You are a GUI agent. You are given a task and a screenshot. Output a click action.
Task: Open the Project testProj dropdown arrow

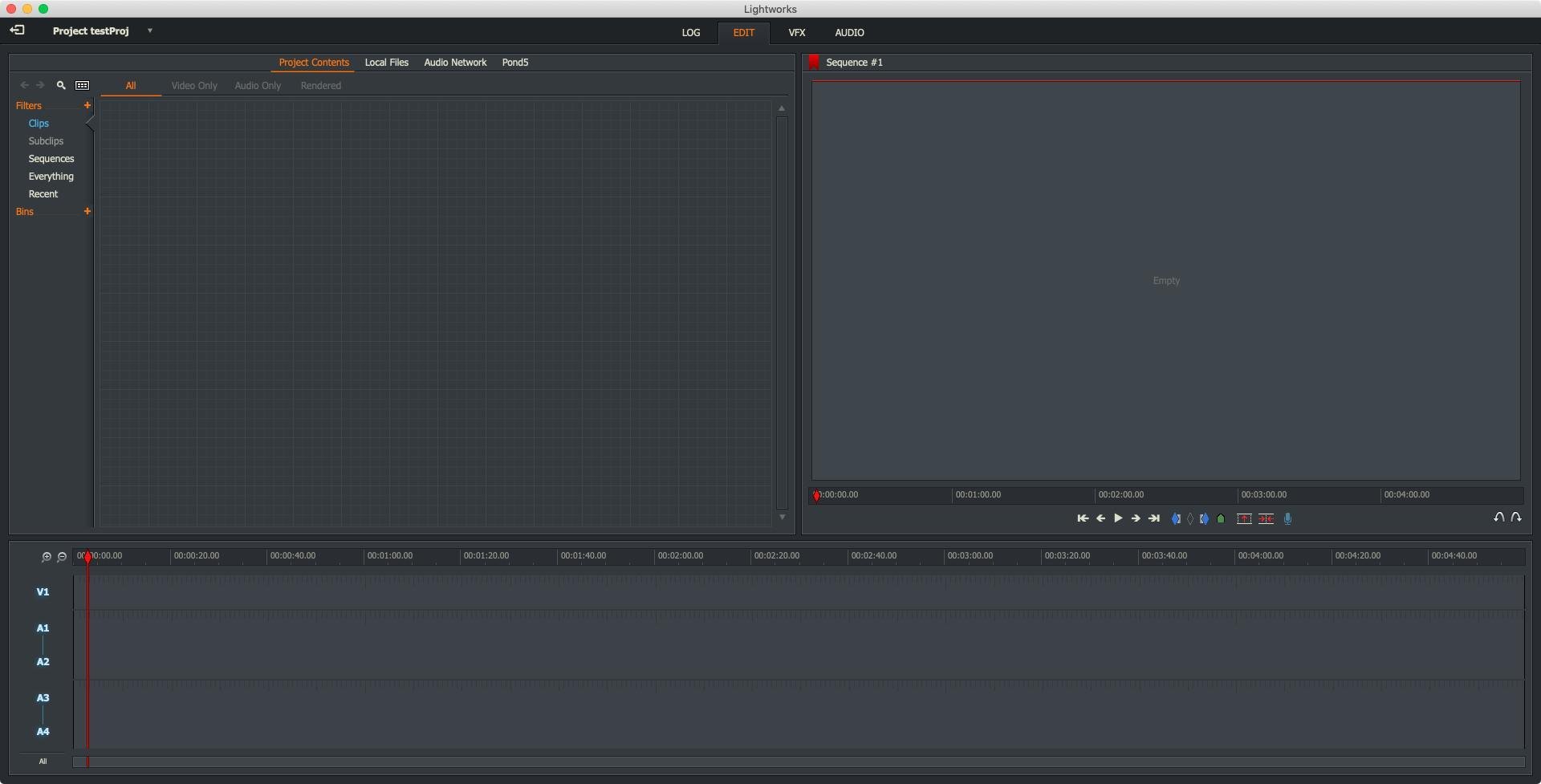pyautogui.click(x=149, y=30)
